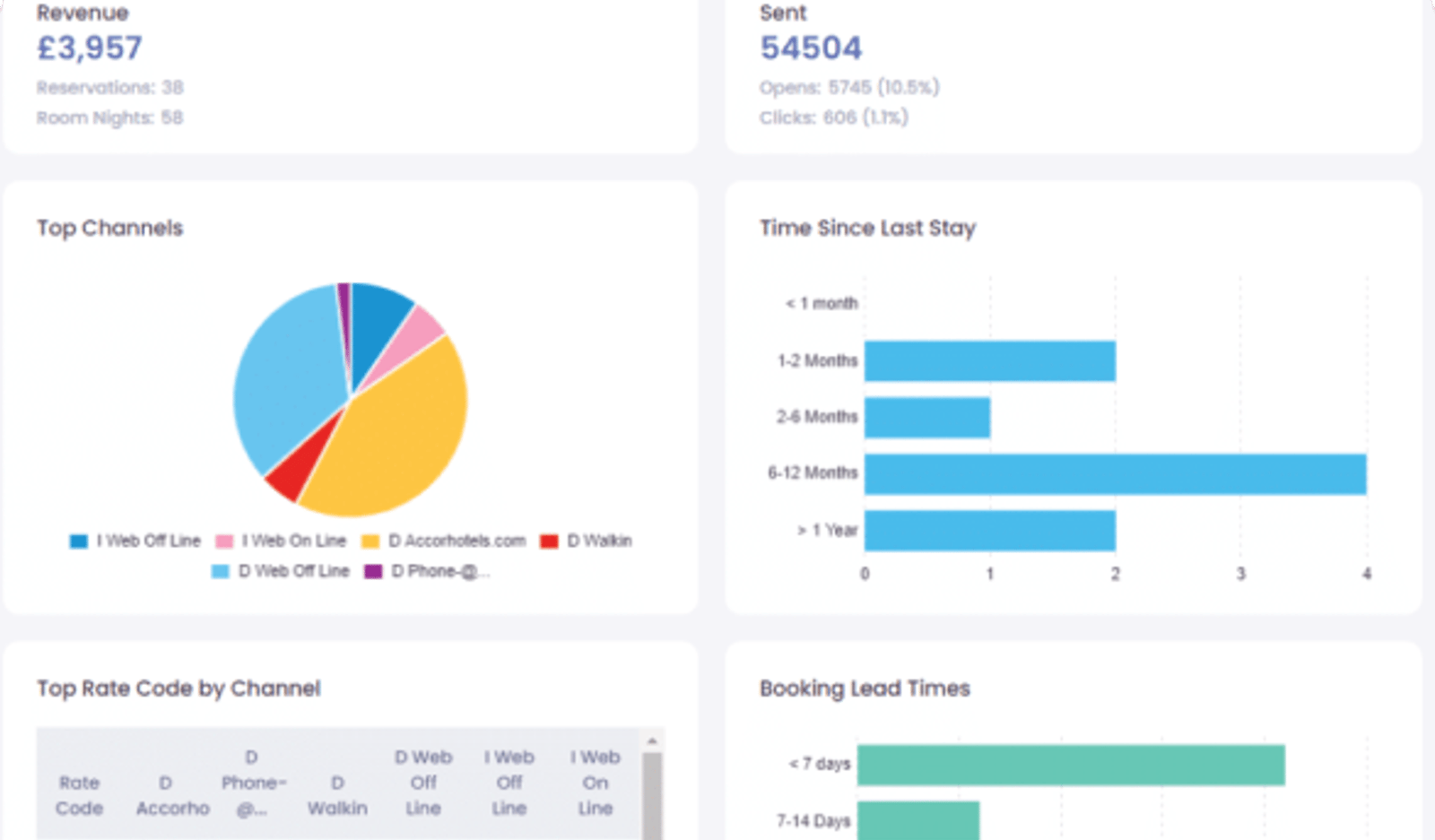
Task: Click the > 1 Year bar in Time Since Last Stay
Action: [990, 531]
